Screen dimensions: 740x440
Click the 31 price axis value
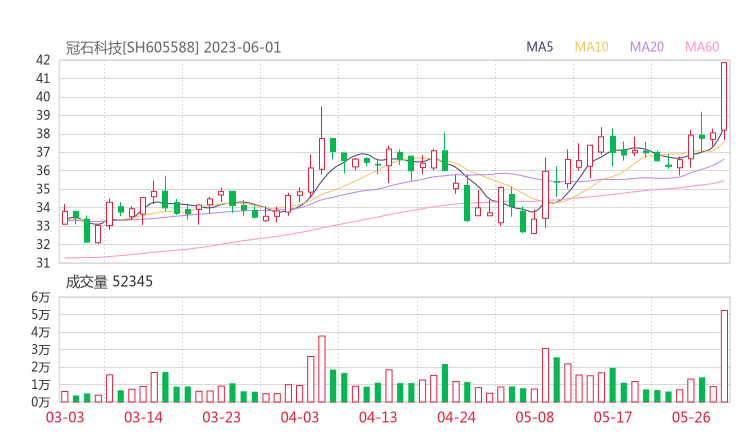pyautogui.click(x=43, y=263)
